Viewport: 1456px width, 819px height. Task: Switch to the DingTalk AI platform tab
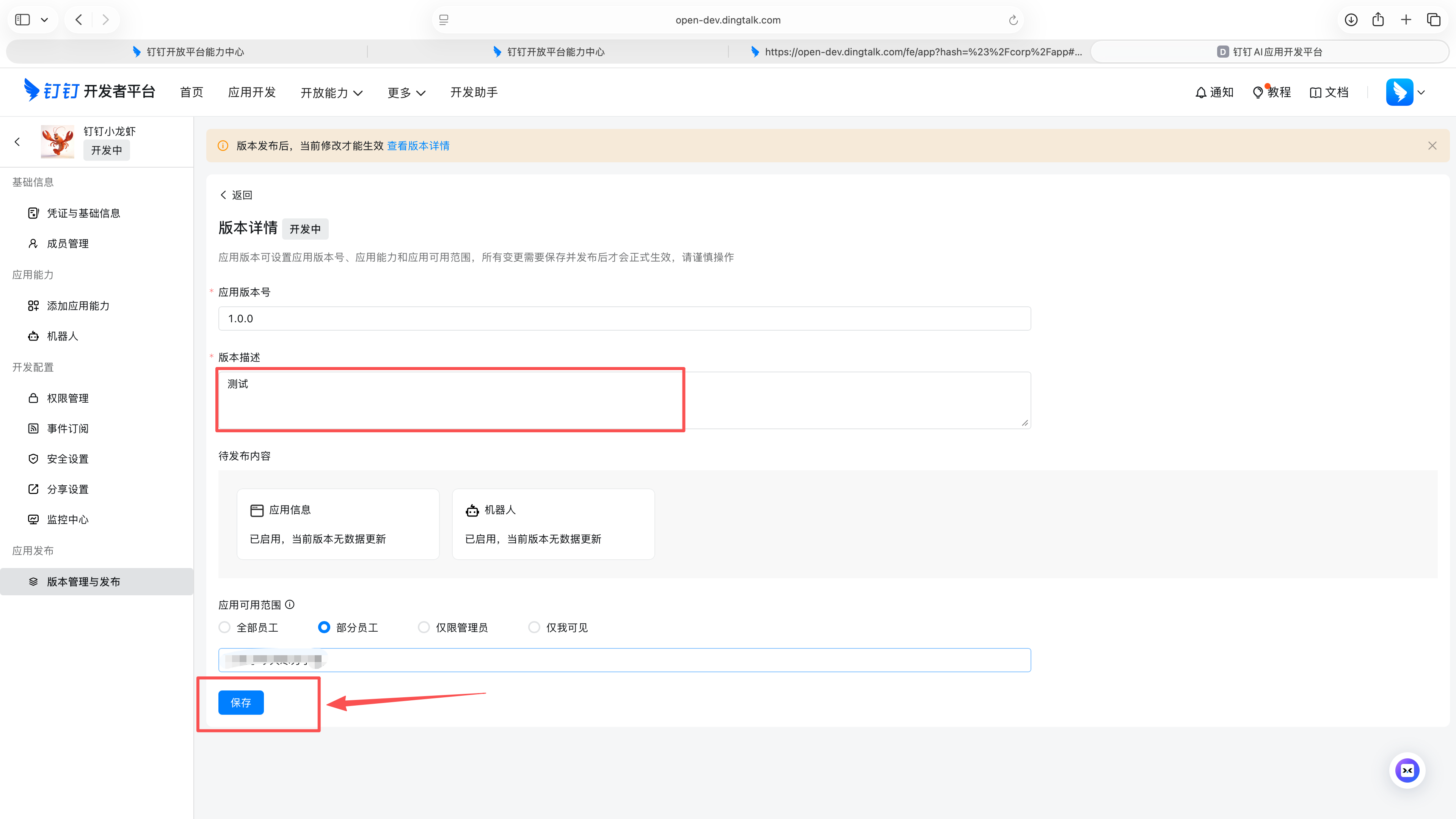[x=1269, y=52]
